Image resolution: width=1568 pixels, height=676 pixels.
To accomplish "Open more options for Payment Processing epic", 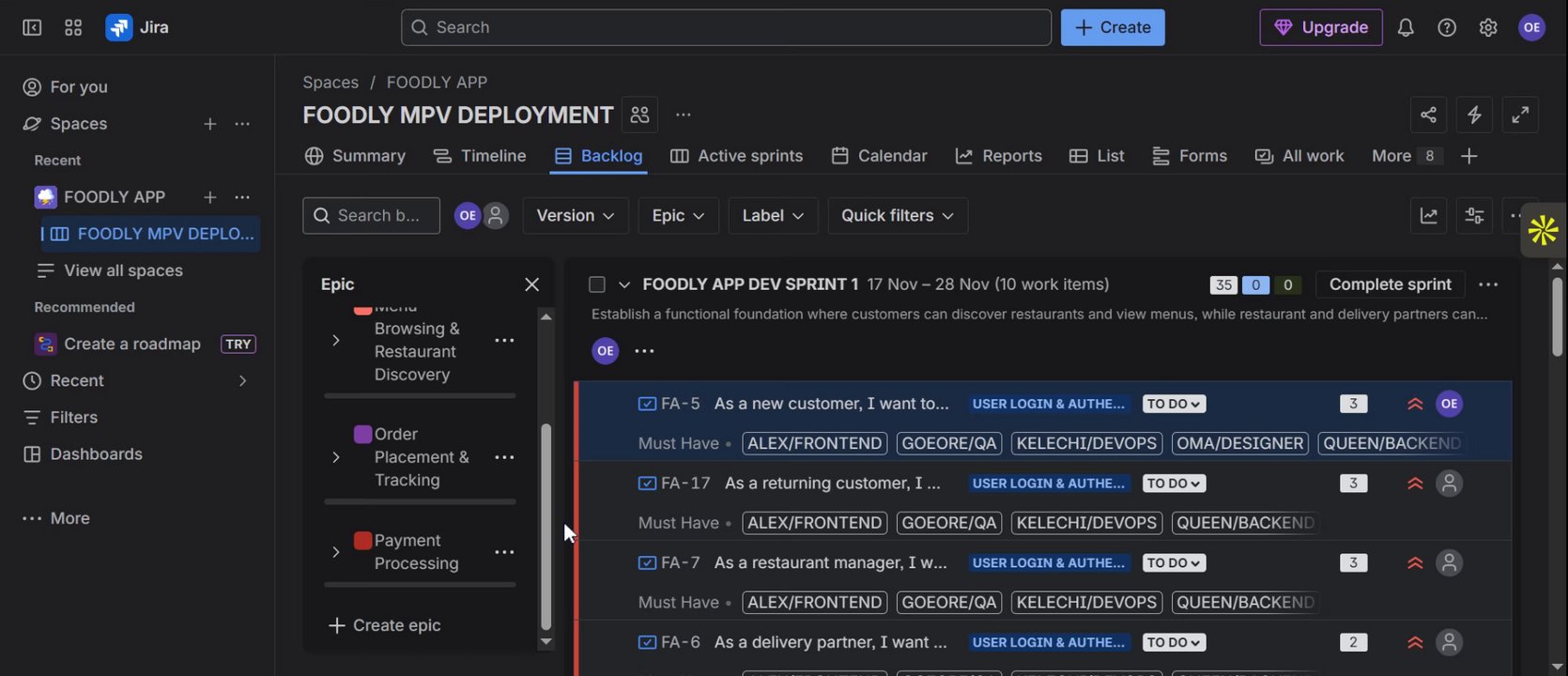I will (504, 552).
